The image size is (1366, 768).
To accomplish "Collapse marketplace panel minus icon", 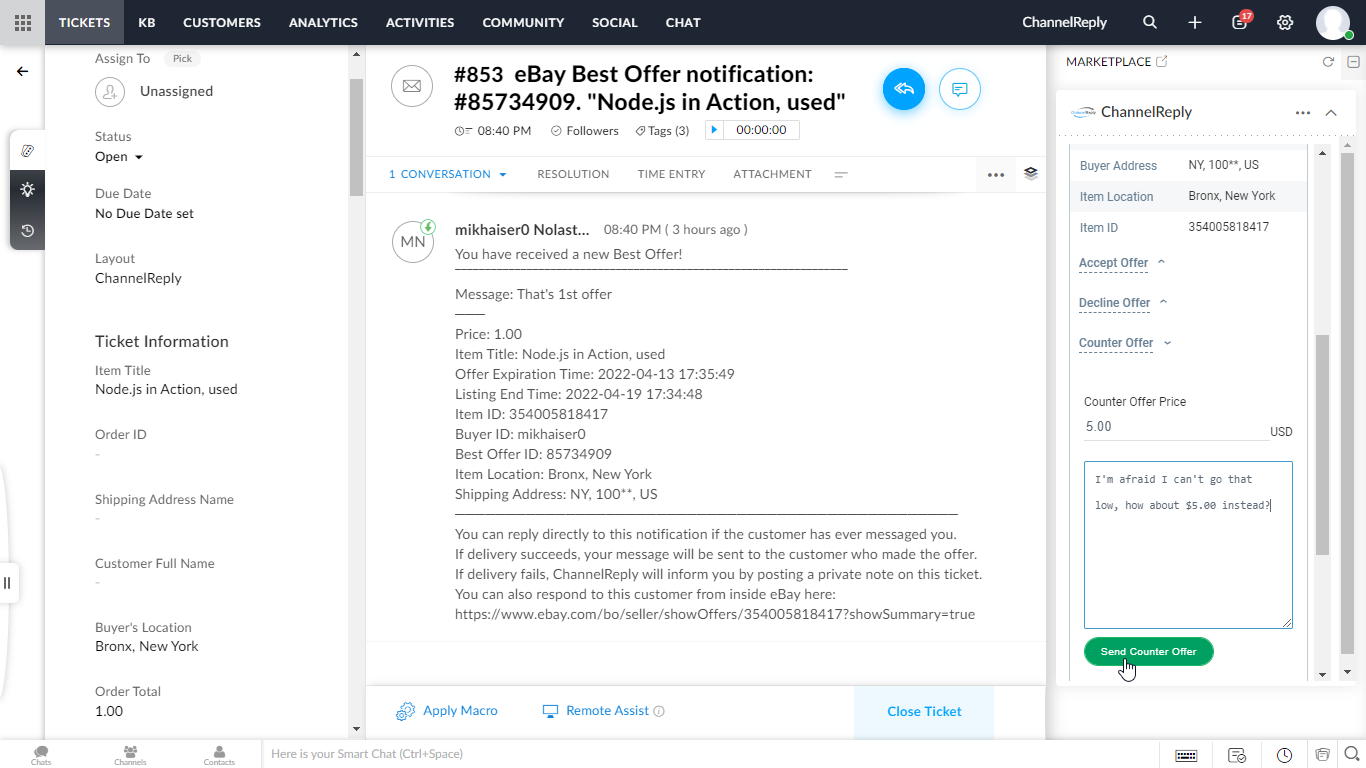I will click(1353, 62).
